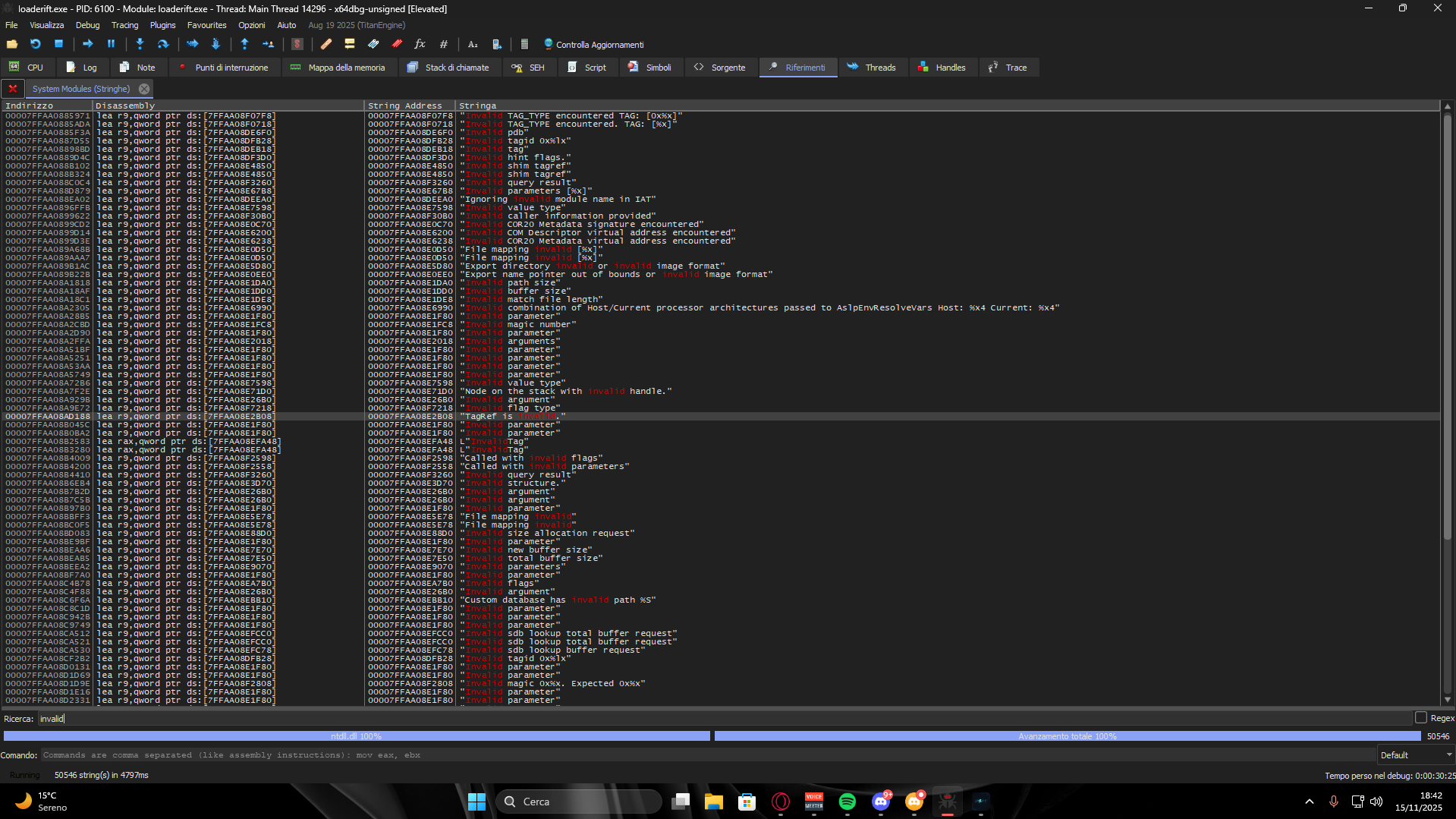The width and height of the screenshot is (1456, 819).
Task: Open a file using the folder icon
Action: click(x=12, y=44)
